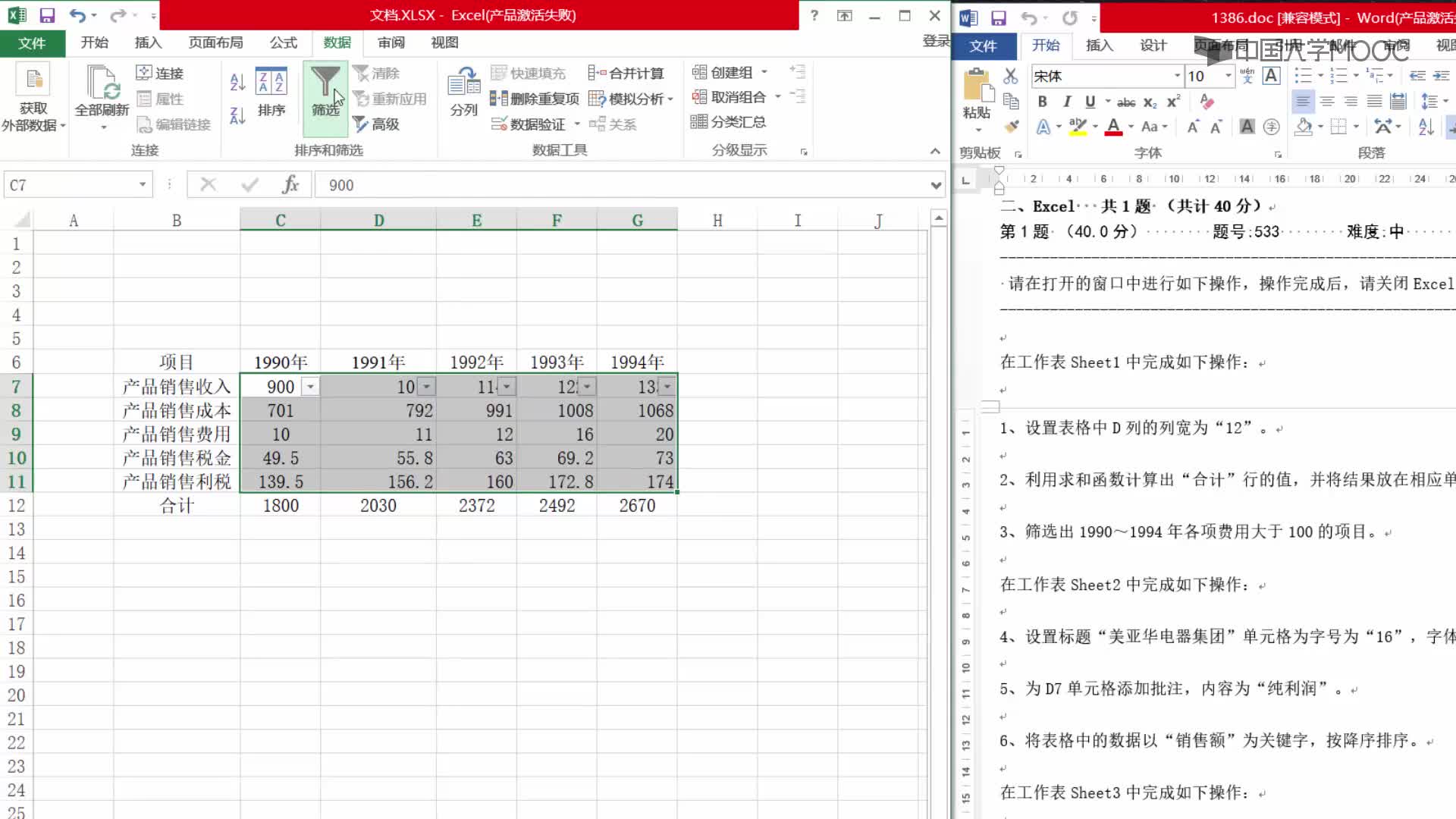The image size is (1456, 819).
Task: Open the Sort (排序) dialog icon
Action: [x=271, y=92]
